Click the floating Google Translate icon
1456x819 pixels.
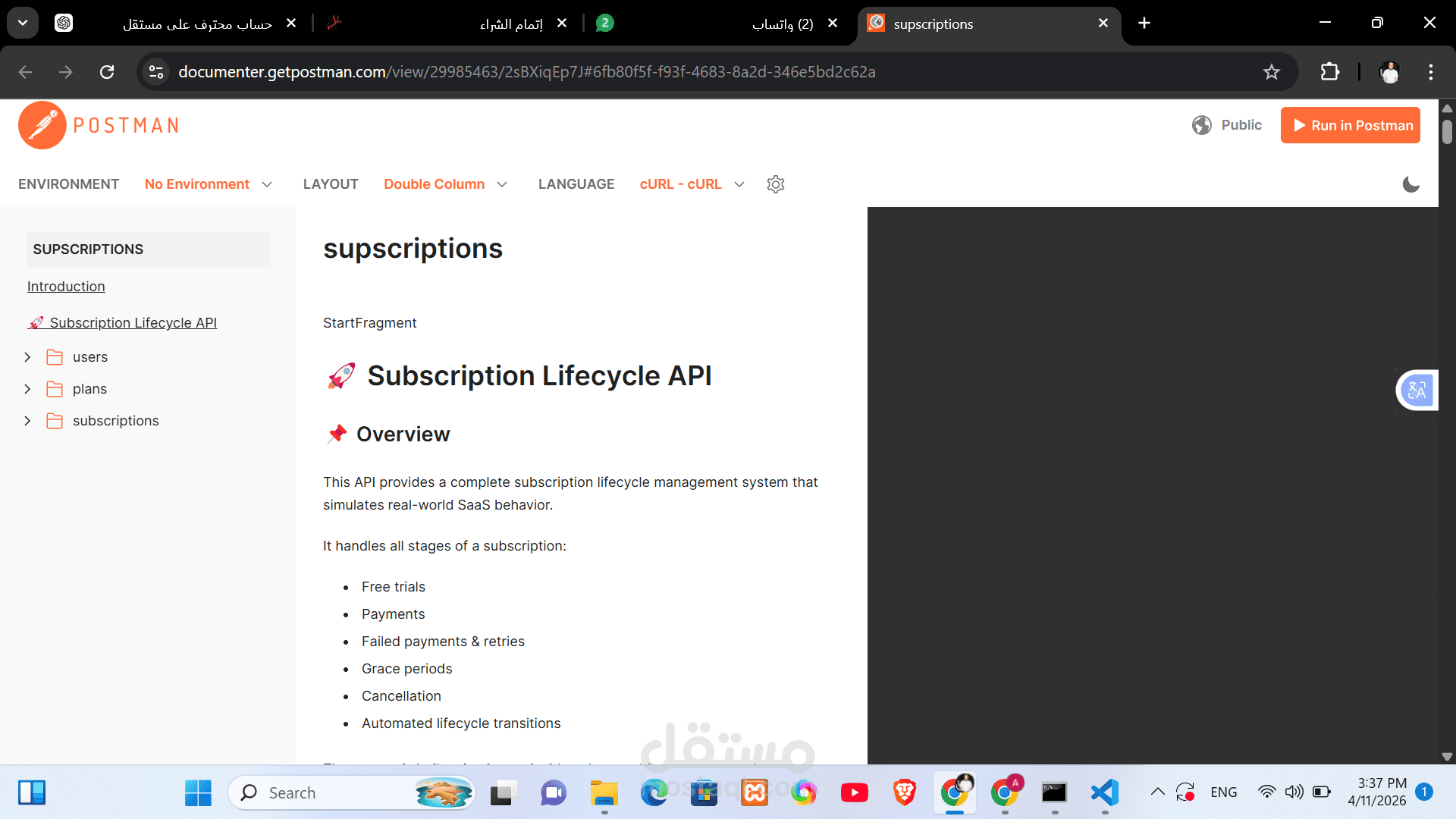1417,390
